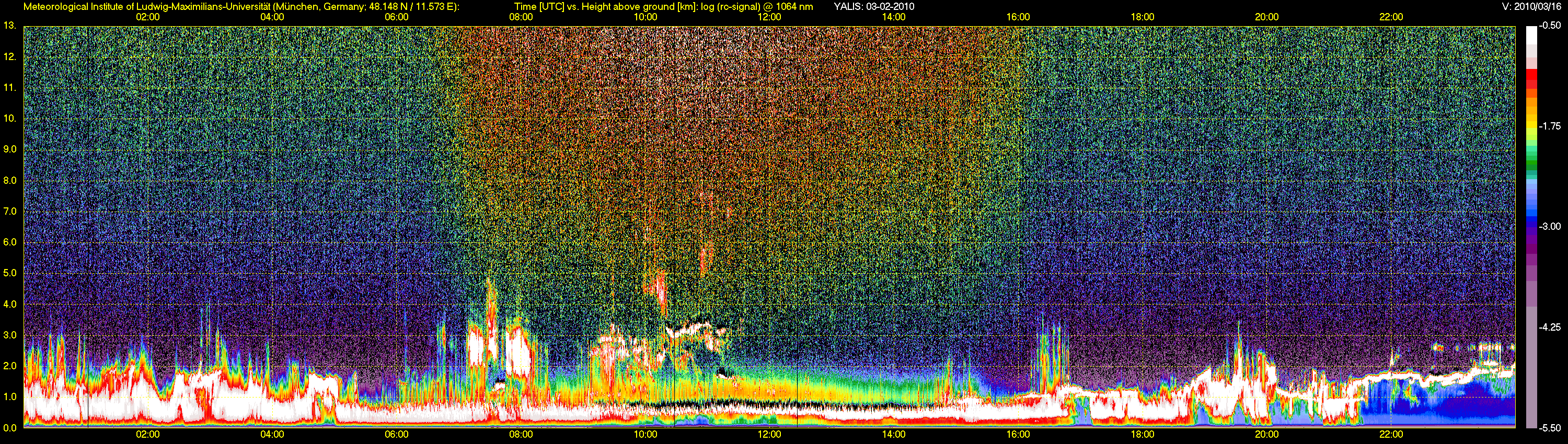1568x444 pixels.
Task: Click the 06:00 label on the bottom time axis
Action: (396, 434)
